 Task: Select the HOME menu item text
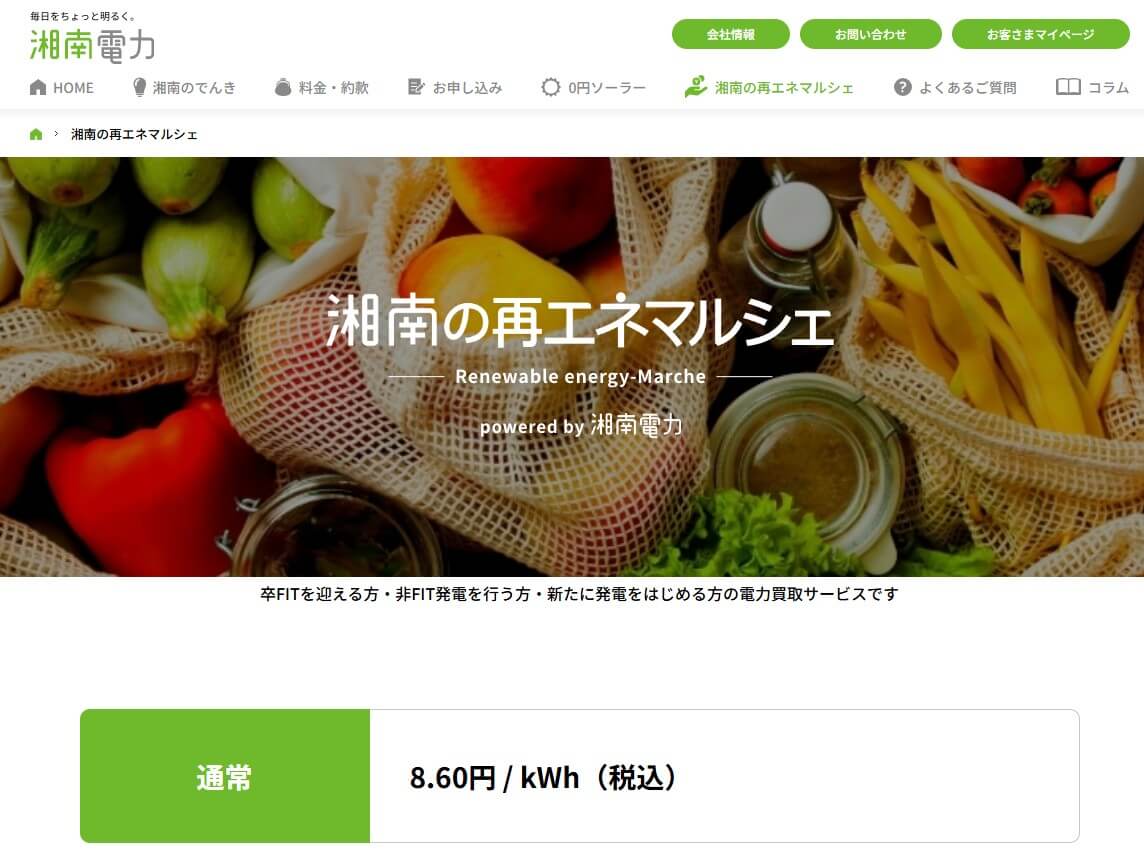[74, 88]
